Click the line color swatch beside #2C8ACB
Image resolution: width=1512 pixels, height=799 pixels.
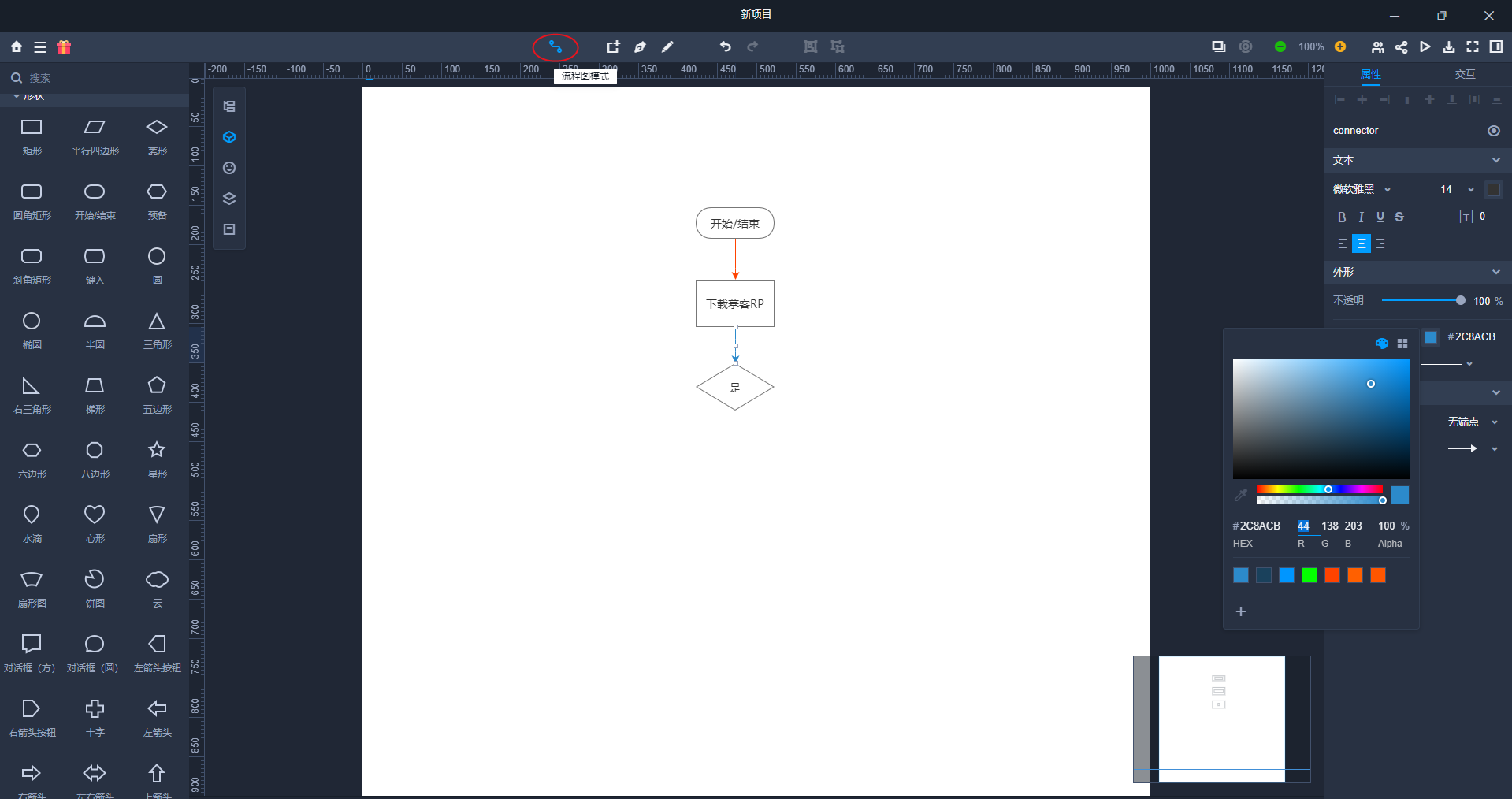tap(1431, 337)
